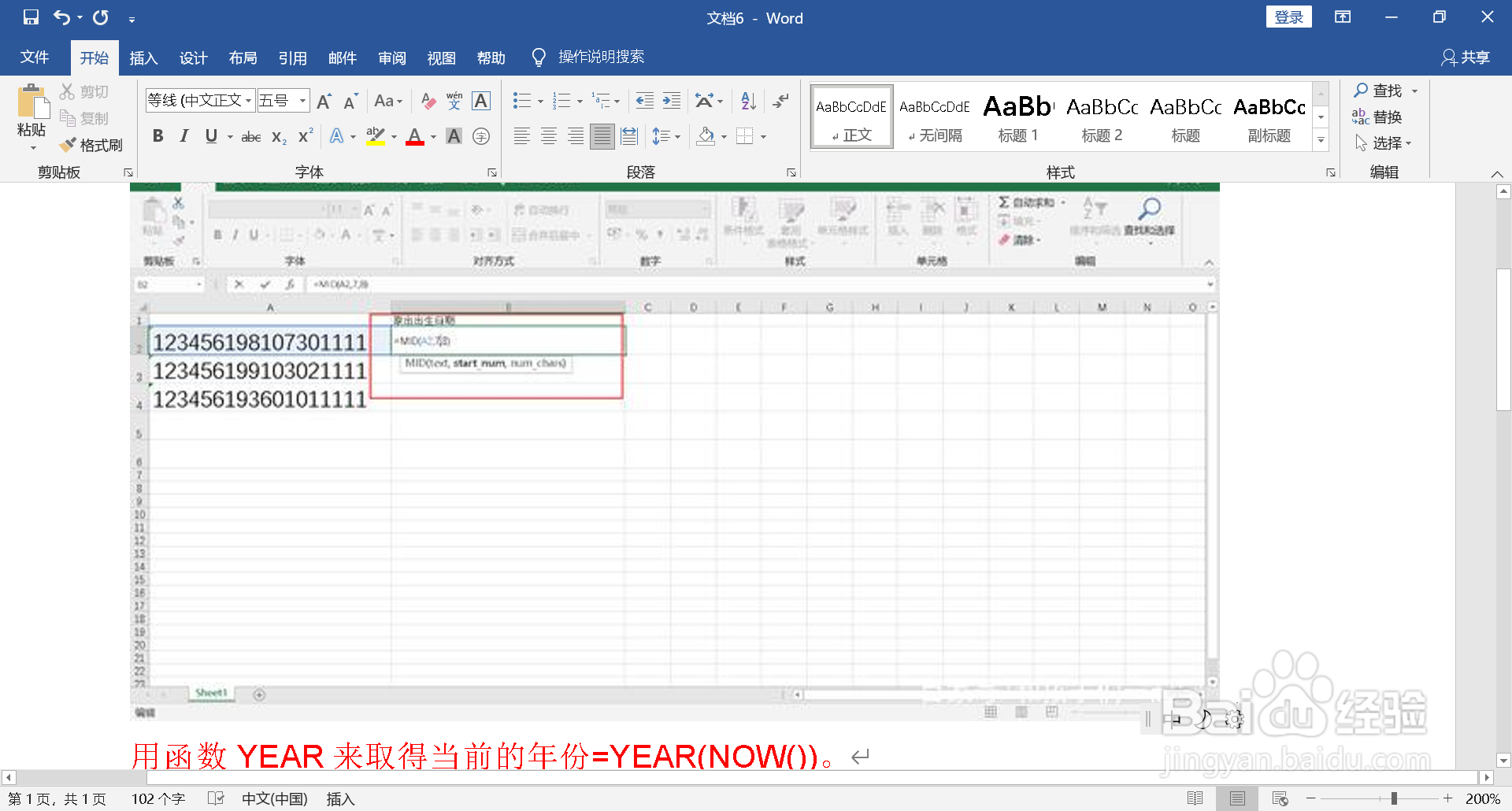Apply the Phonetic Guide (拼音指南) tool
The width and height of the screenshot is (1512, 811).
tap(454, 101)
